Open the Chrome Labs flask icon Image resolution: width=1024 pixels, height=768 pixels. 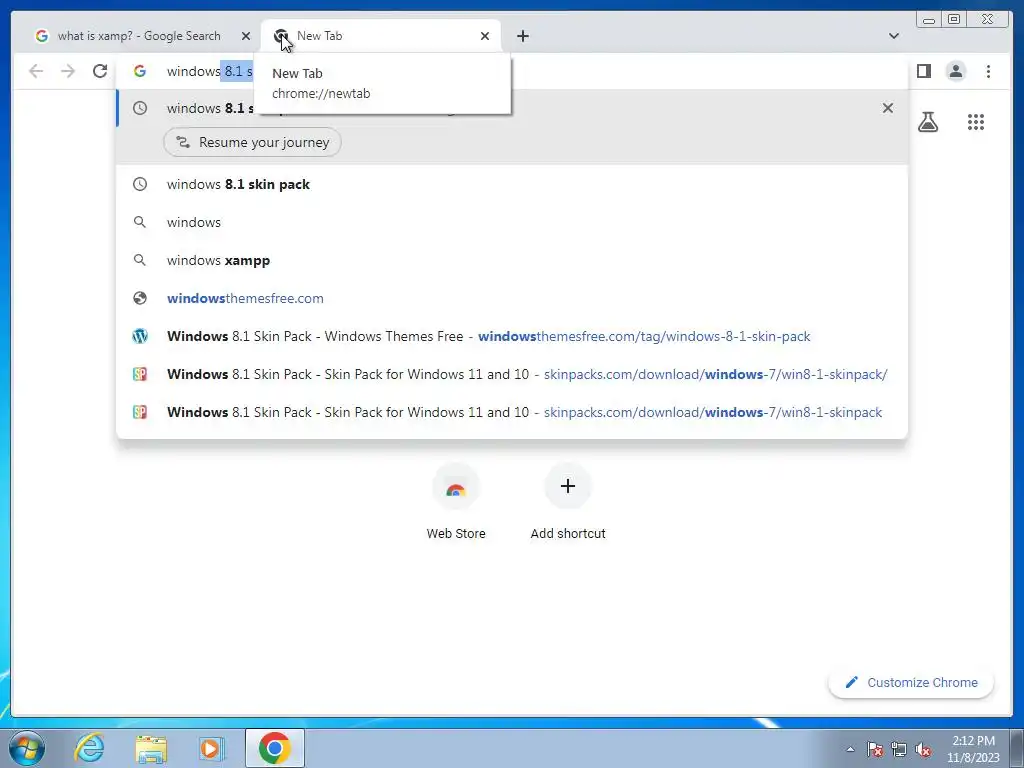(x=928, y=121)
